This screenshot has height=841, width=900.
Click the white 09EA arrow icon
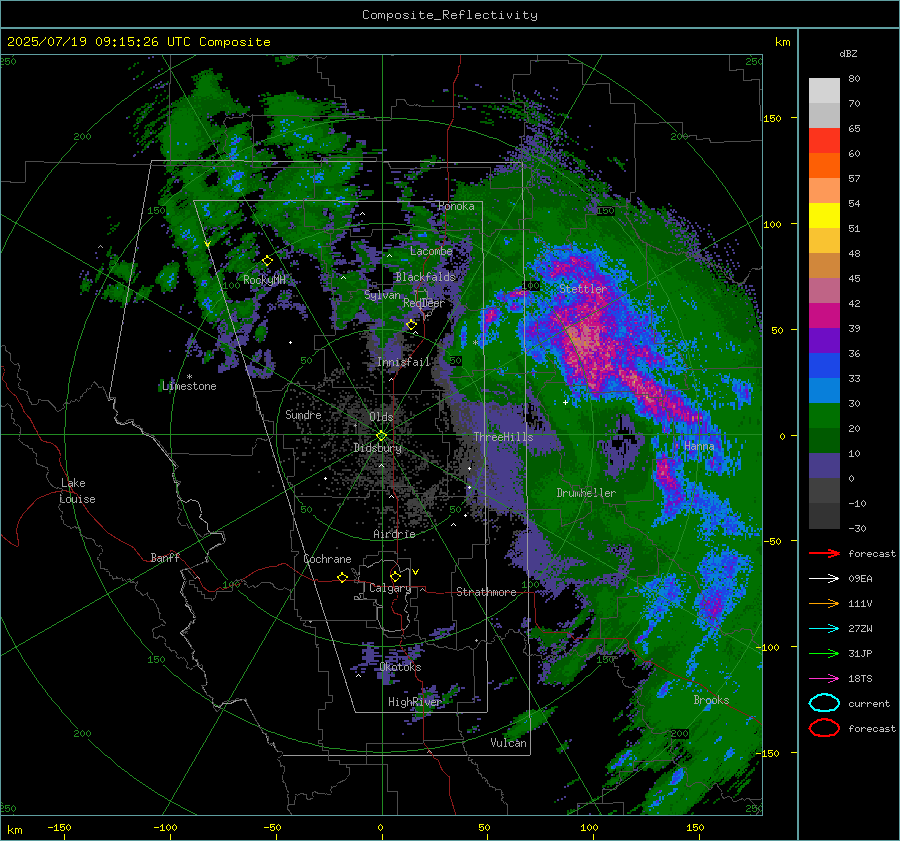[x=824, y=579]
